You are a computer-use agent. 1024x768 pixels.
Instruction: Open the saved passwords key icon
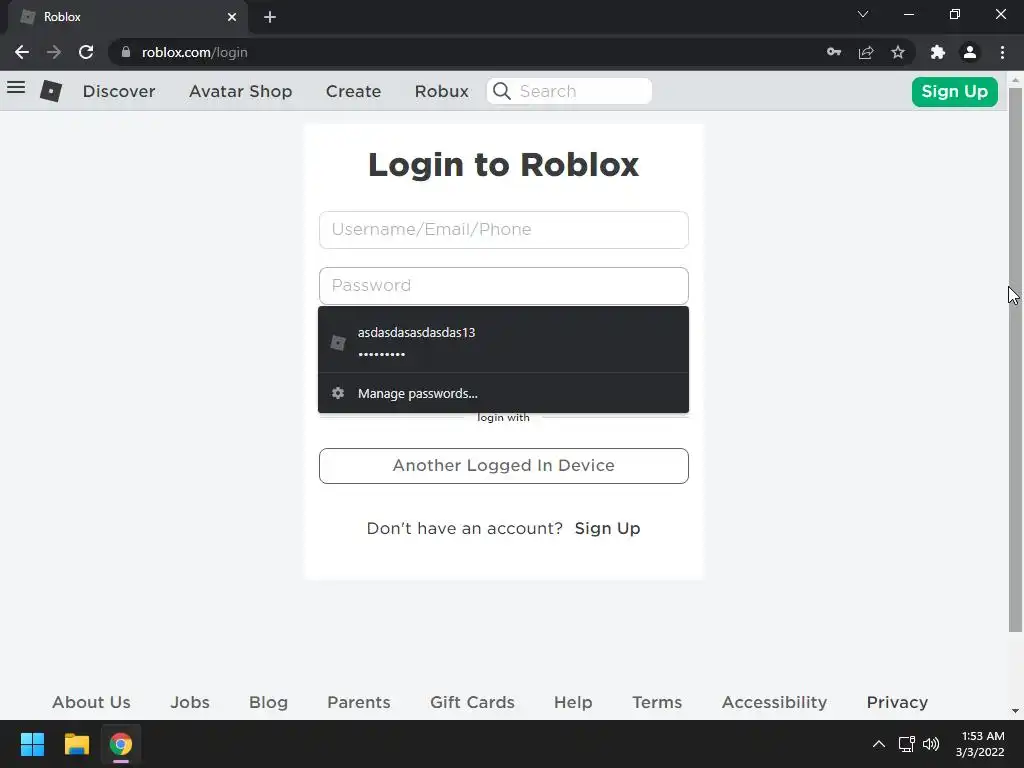834,52
